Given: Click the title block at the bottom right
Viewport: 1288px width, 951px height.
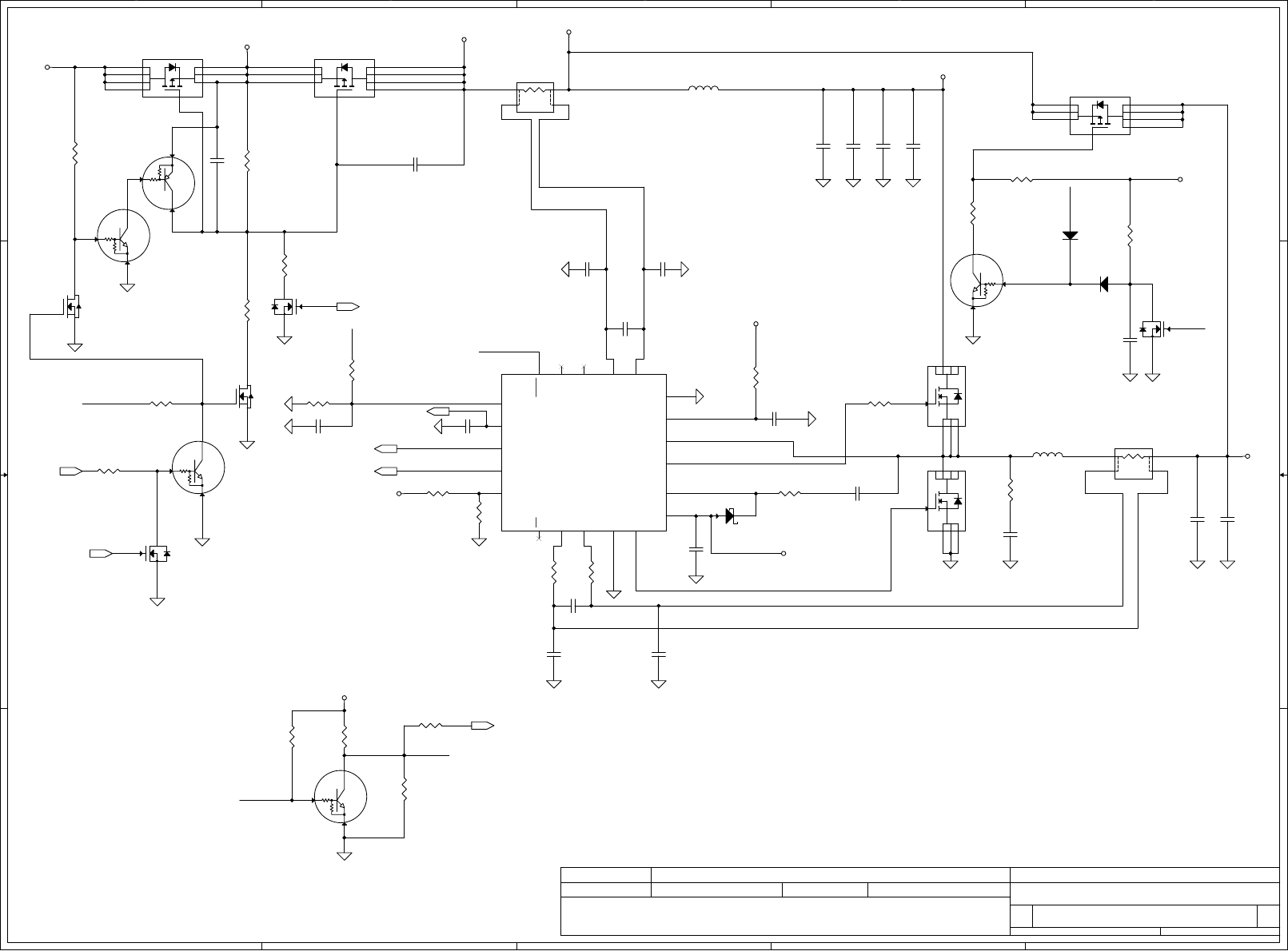Looking at the screenshot, I should click(920, 901).
